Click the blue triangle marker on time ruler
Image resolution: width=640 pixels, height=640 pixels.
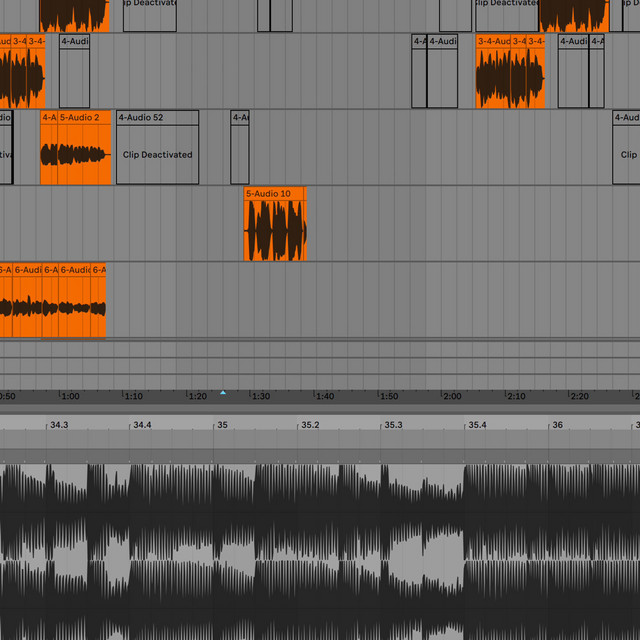coord(223,393)
